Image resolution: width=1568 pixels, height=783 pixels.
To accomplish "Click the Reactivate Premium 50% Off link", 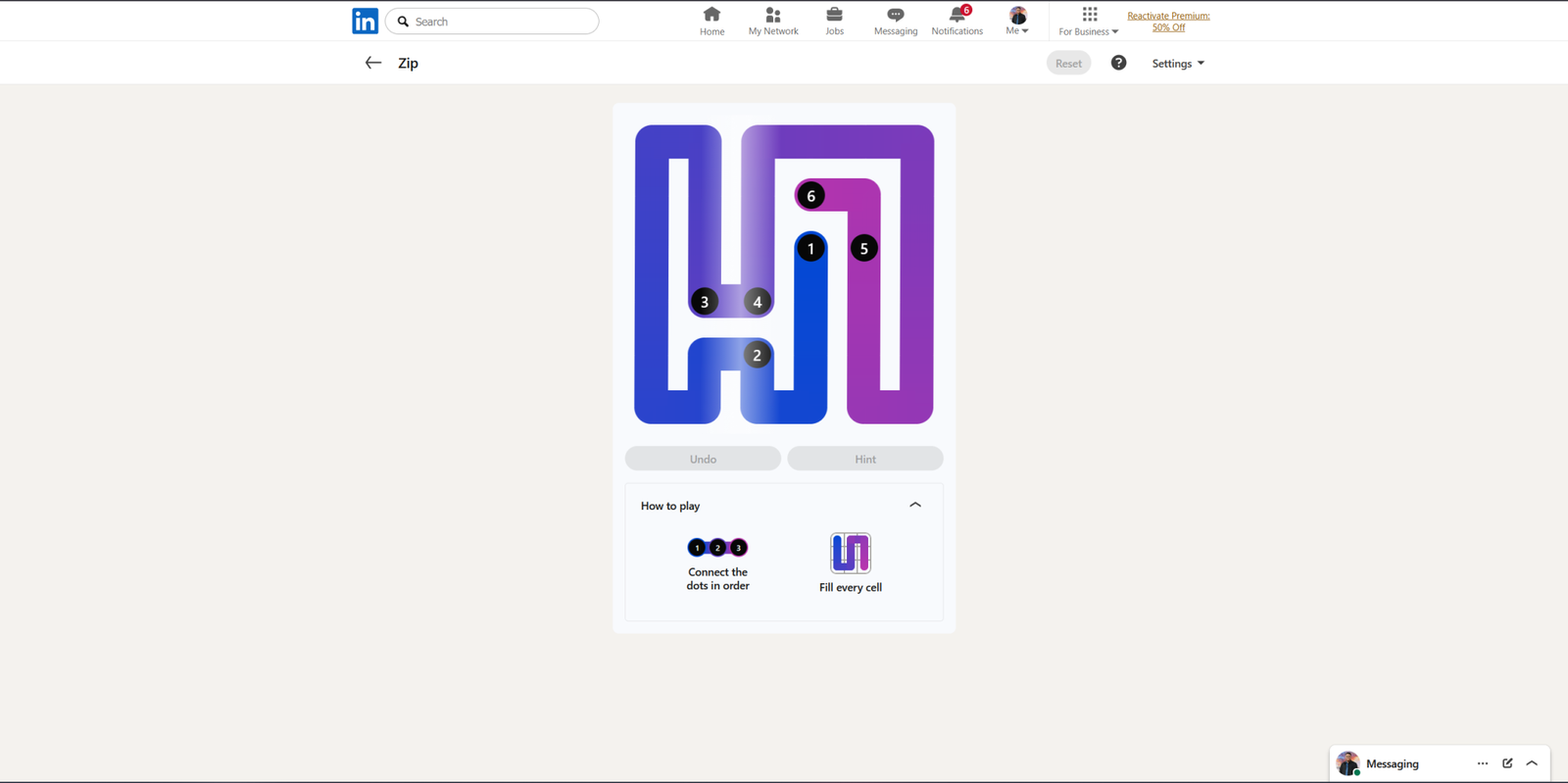I will [1168, 22].
